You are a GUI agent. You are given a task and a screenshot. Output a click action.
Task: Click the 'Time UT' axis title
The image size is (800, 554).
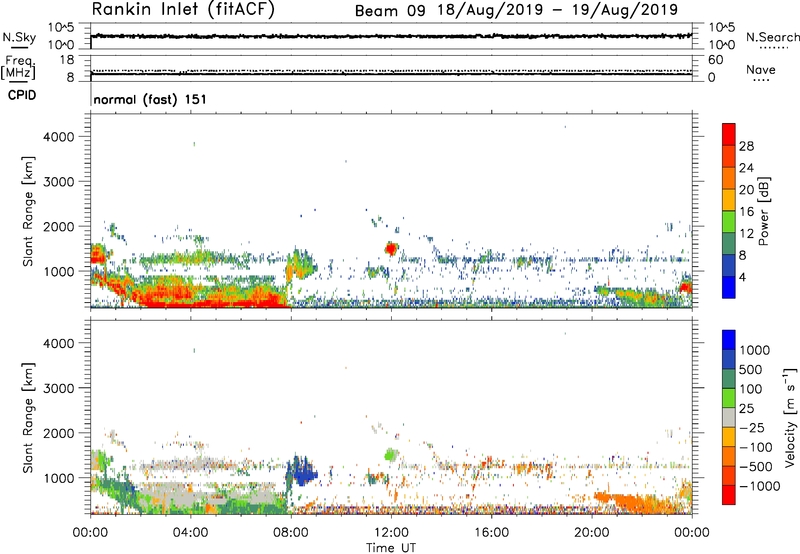[x=391, y=548]
